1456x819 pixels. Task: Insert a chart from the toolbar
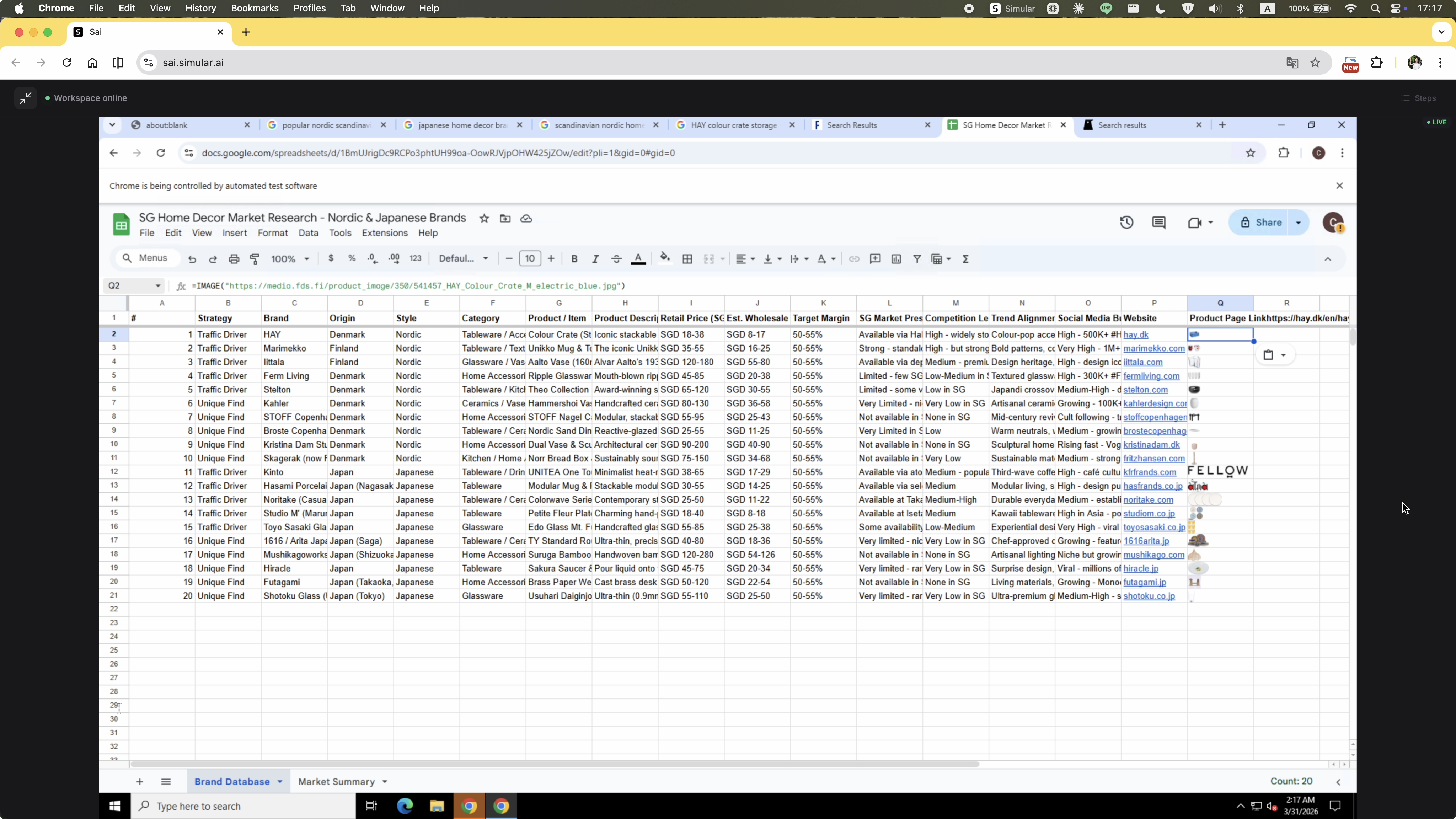pos(896,259)
